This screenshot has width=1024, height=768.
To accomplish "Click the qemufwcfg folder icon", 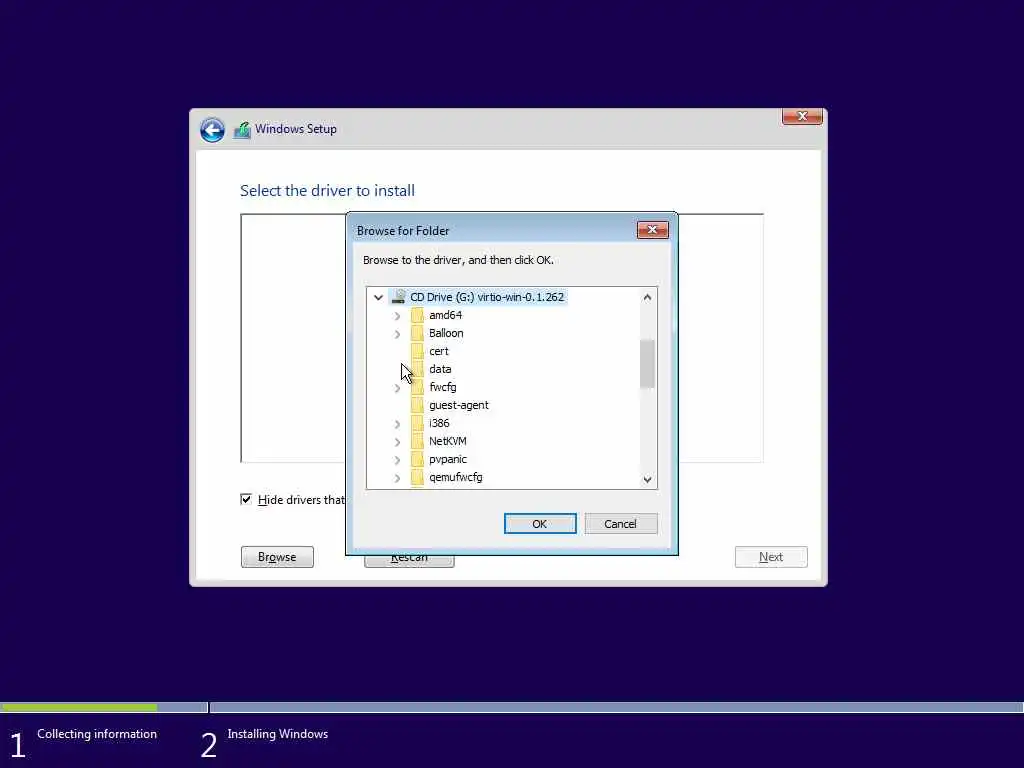I will point(417,478).
